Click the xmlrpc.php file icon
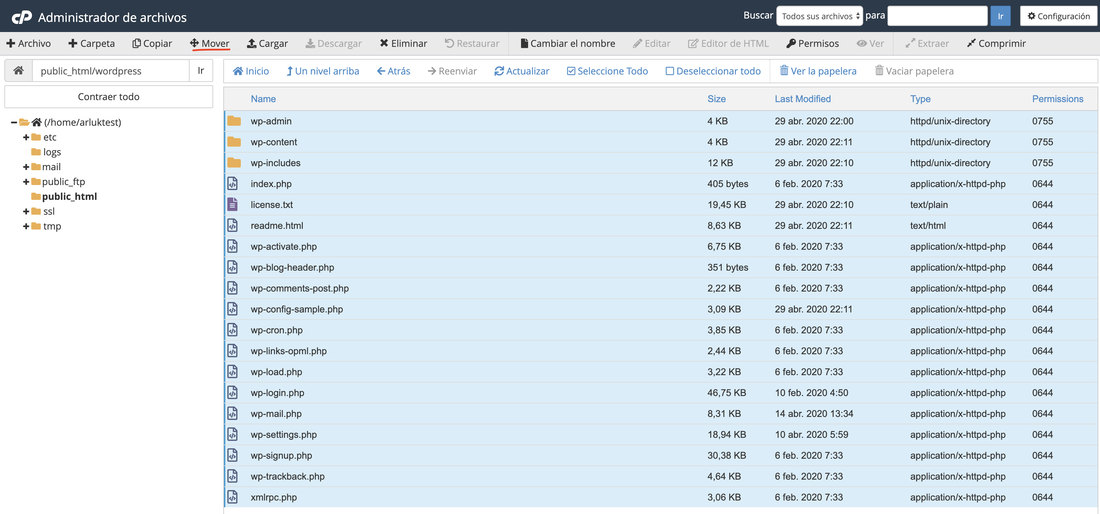 click(232, 497)
